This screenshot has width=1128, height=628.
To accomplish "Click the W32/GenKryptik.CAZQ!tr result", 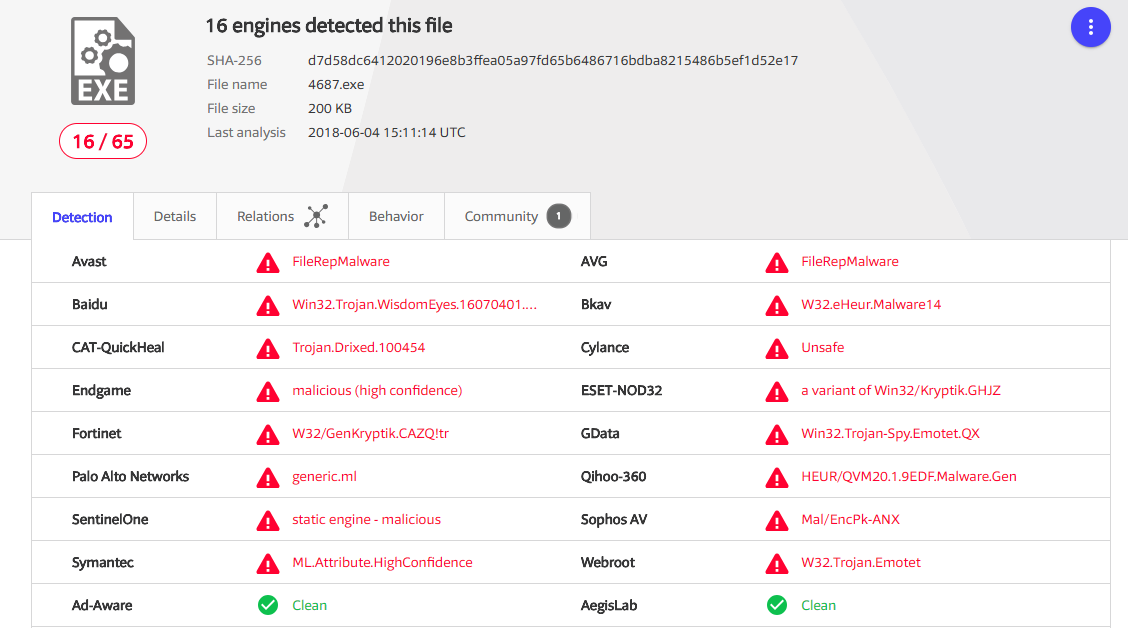I will (370, 434).
